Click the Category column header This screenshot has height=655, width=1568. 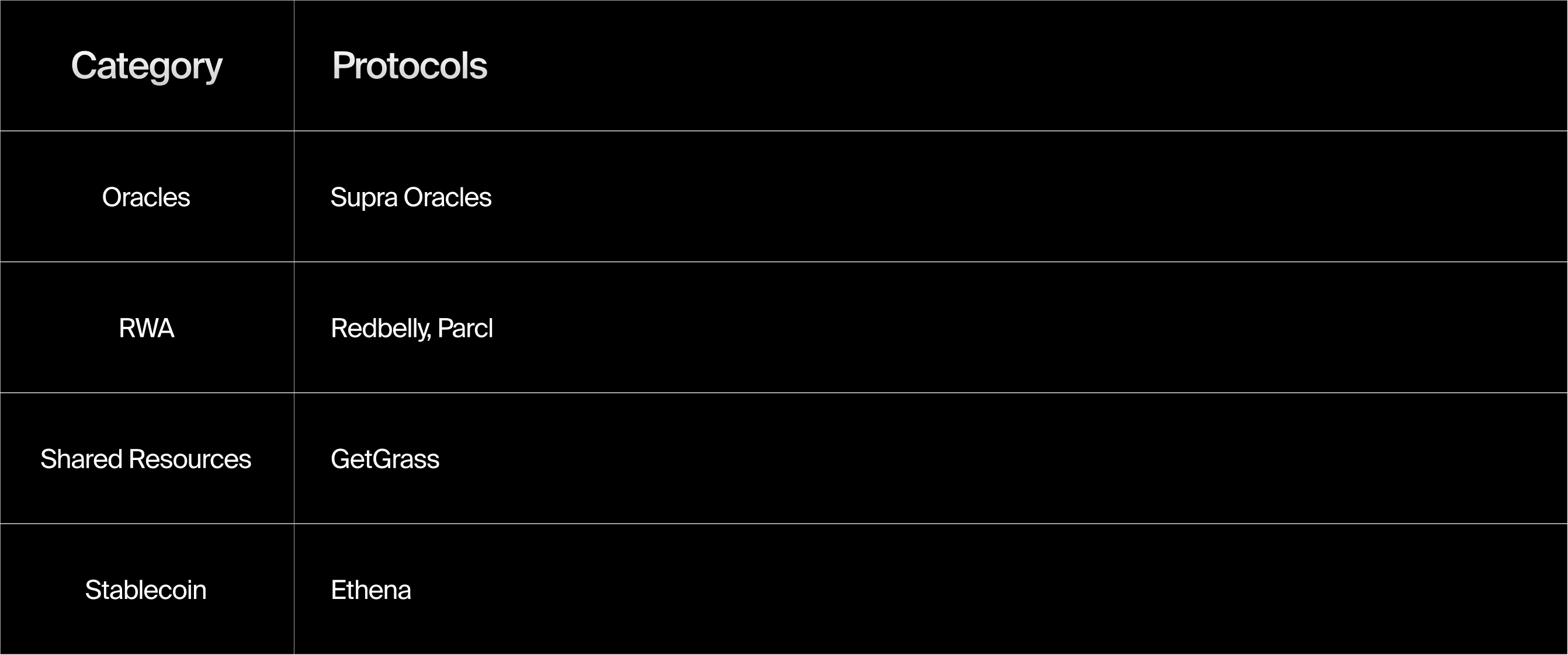click(147, 66)
